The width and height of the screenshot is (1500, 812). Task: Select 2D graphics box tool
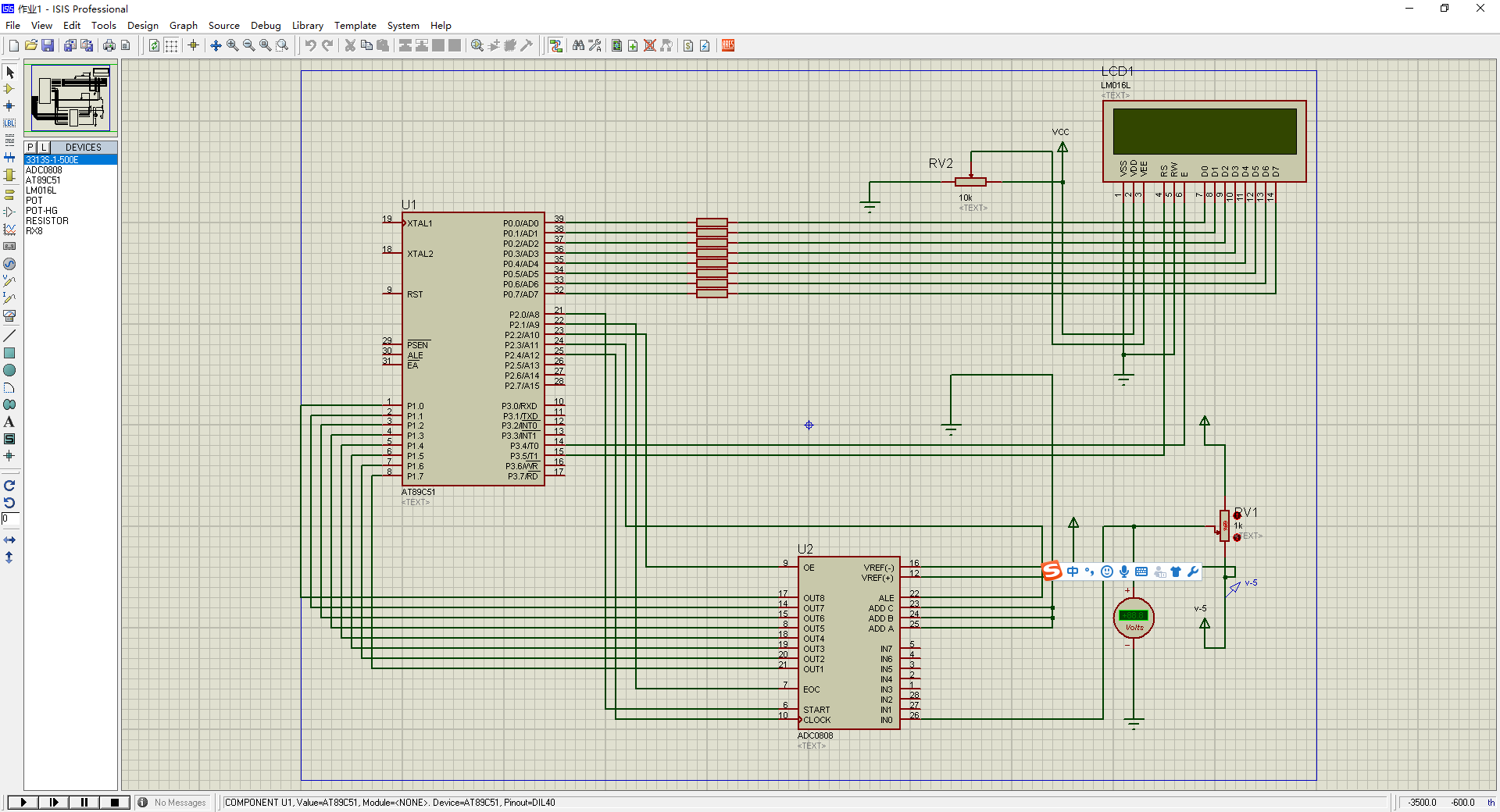tap(9, 353)
